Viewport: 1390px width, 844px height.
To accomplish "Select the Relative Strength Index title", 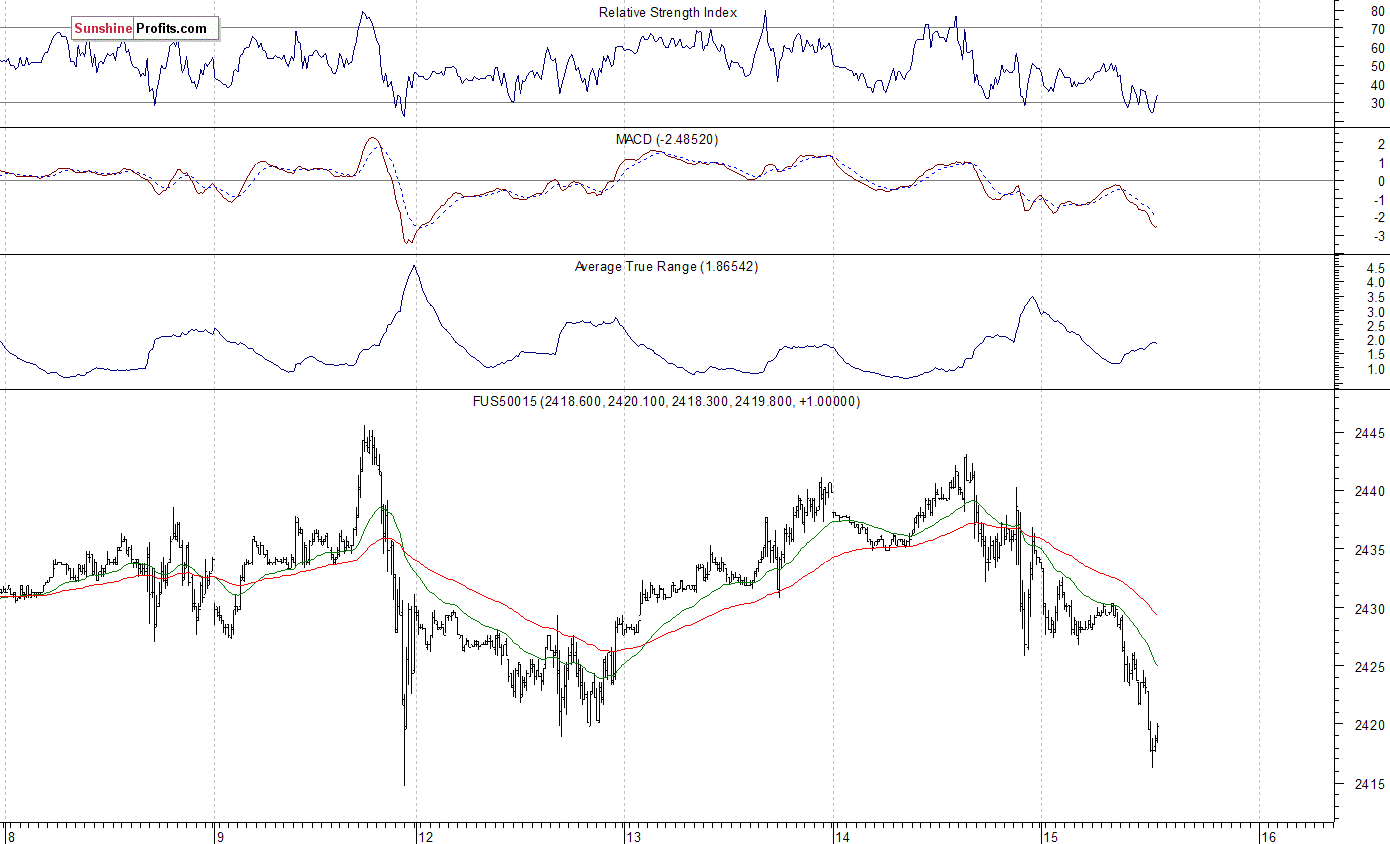I will pos(668,12).
